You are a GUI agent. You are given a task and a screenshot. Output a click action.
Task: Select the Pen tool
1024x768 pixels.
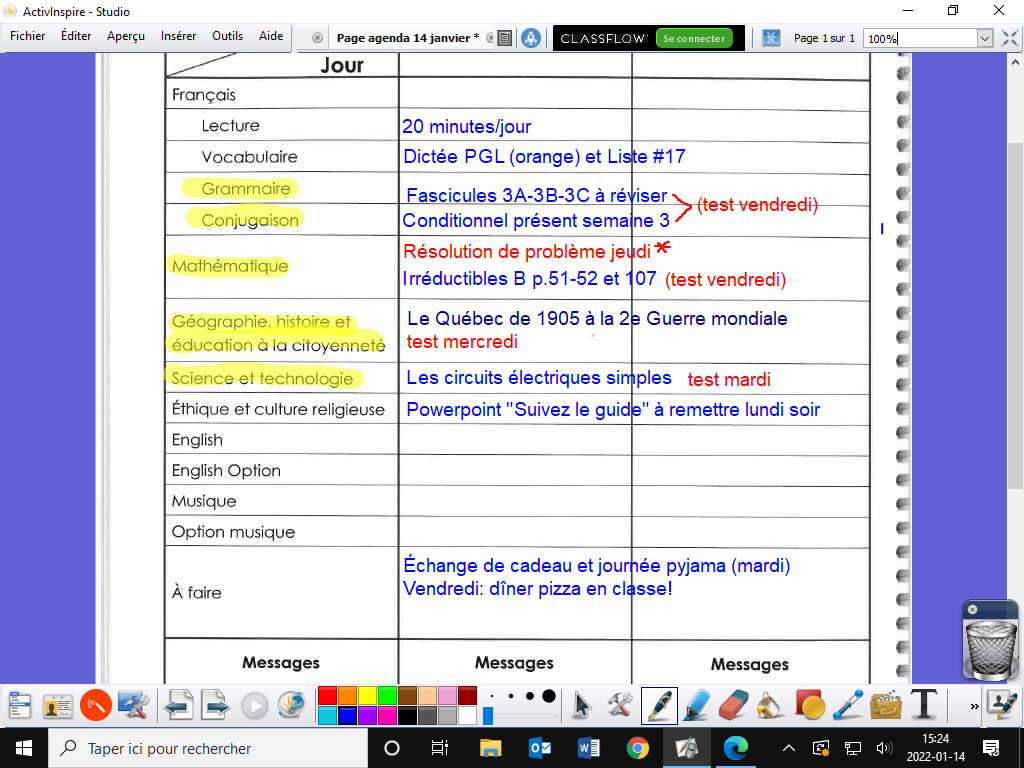point(659,705)
